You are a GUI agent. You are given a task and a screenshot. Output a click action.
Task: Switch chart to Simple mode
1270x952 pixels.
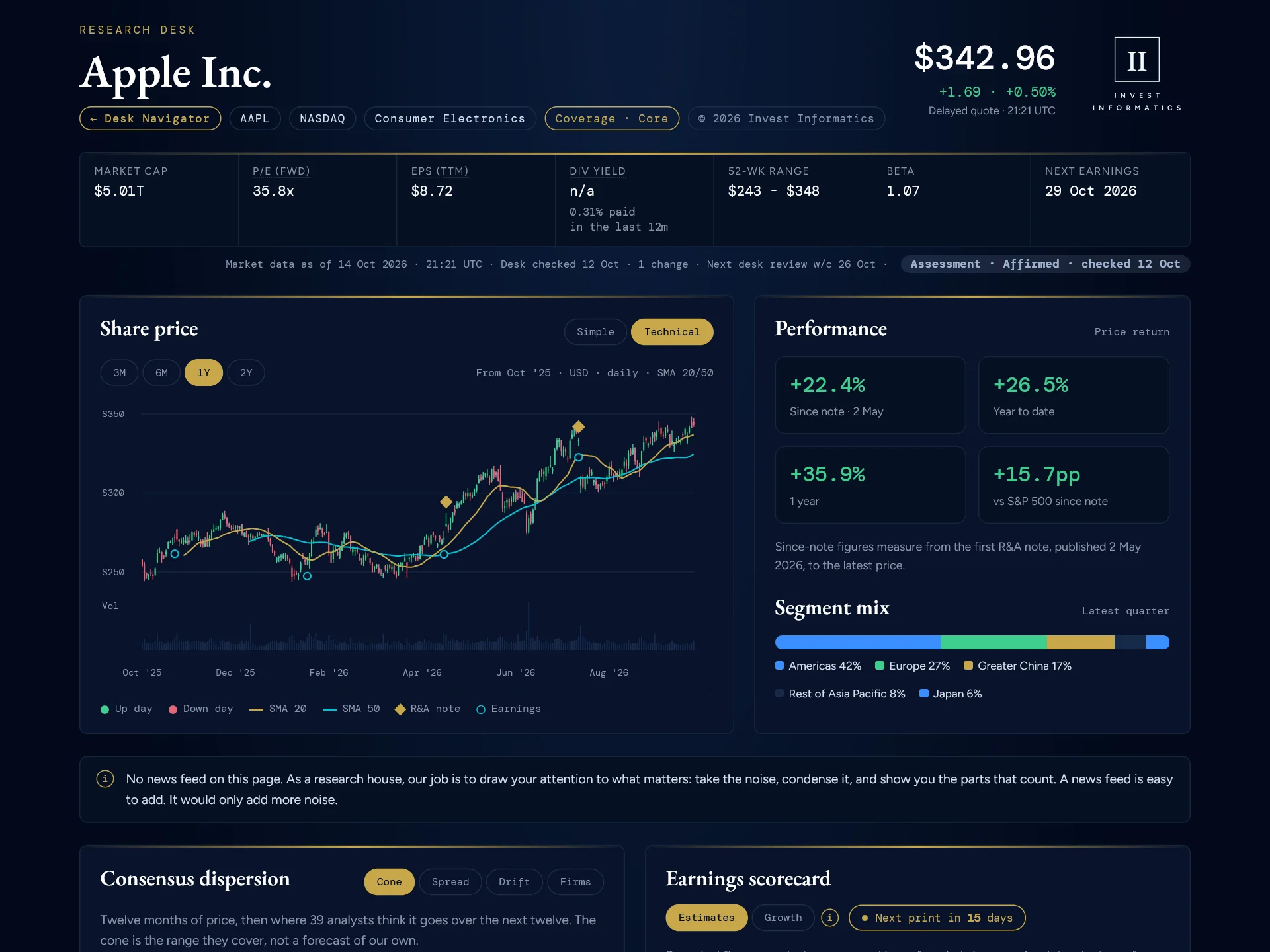coord(595,332)
